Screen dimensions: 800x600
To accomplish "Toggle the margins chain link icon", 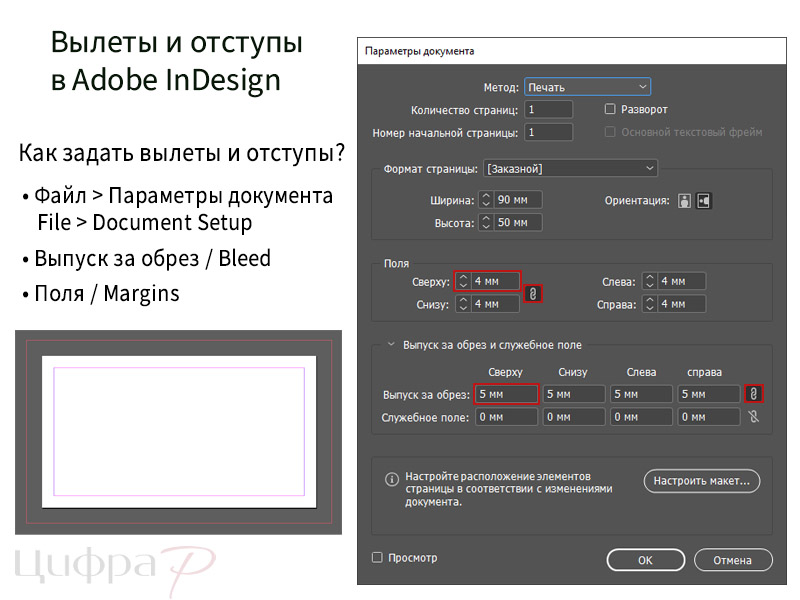I will pyautogui.click(x=533, y=294).
